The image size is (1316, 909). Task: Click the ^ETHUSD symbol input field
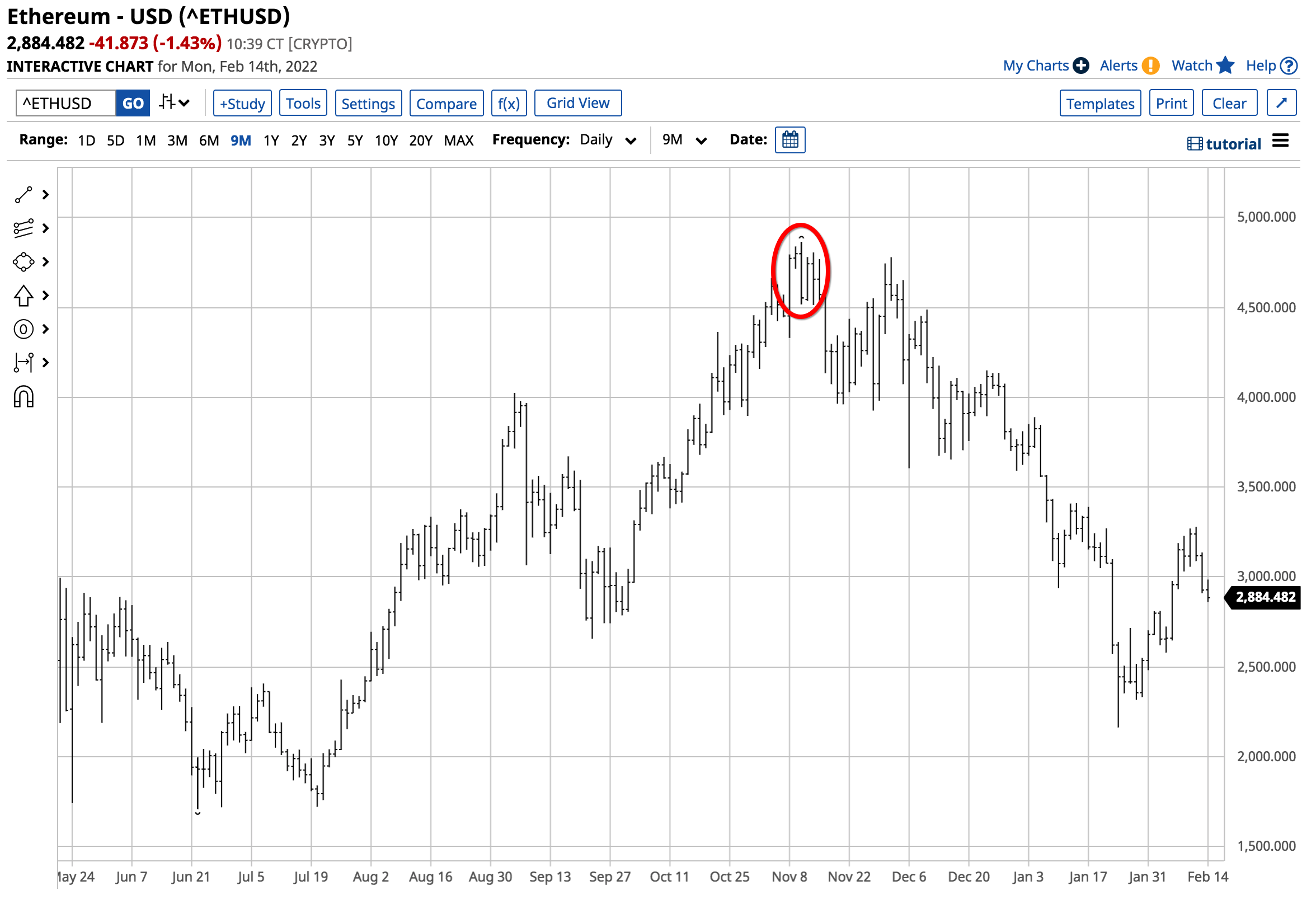66,103
